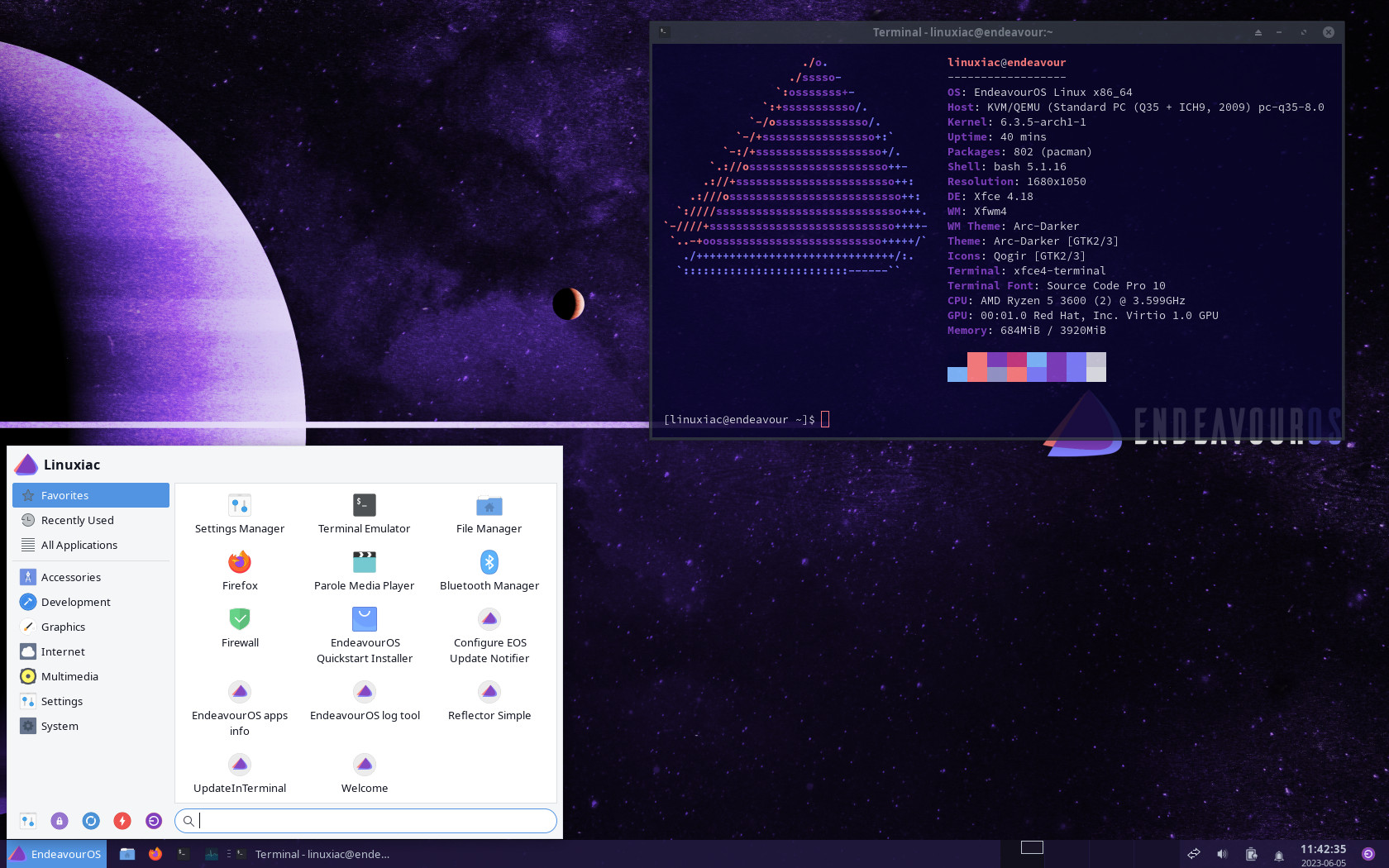The width and height of the screenshot is (1389, 868).
Task: Launch EndeavourOS apps info
Action: pos(240,708)
